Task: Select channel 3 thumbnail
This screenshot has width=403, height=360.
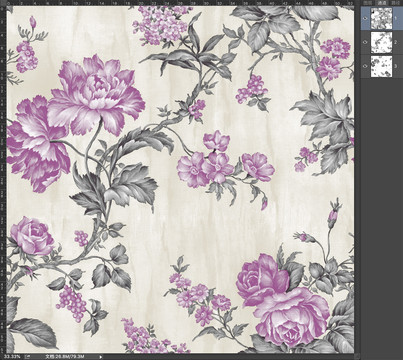Action: pos(382,66)
